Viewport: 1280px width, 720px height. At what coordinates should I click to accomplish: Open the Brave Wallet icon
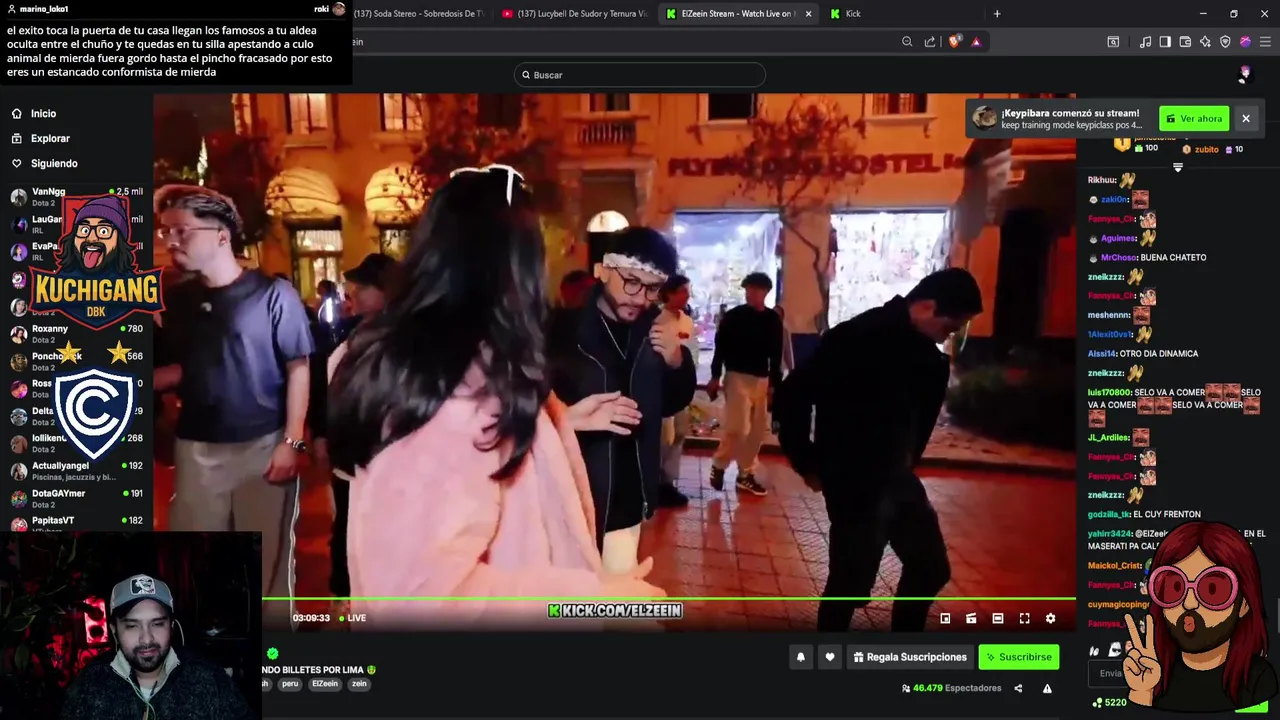1185,42
